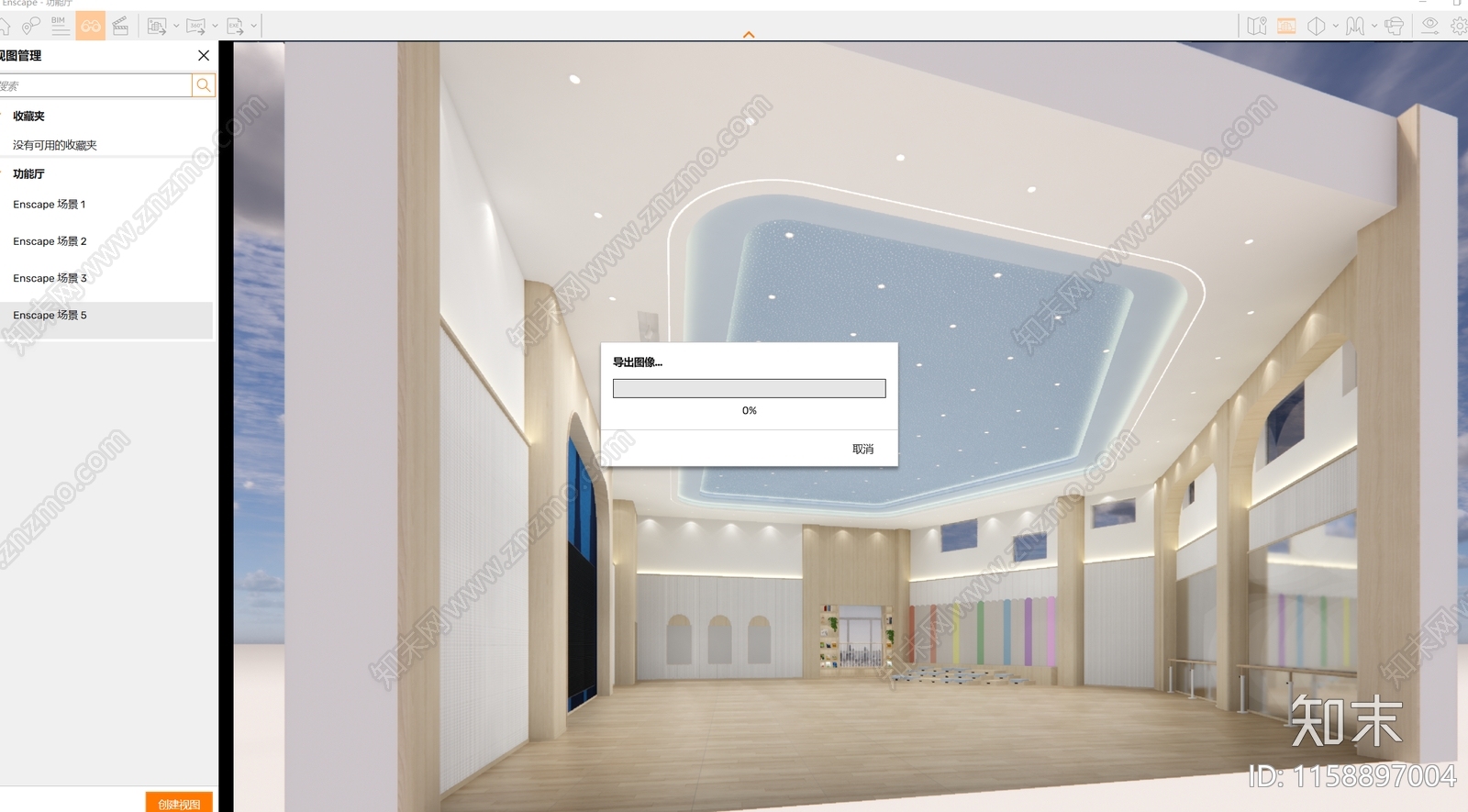Open the minimap icon with location pin
This screenshot has height=812, width=1468.
(x=1257, y=27)
